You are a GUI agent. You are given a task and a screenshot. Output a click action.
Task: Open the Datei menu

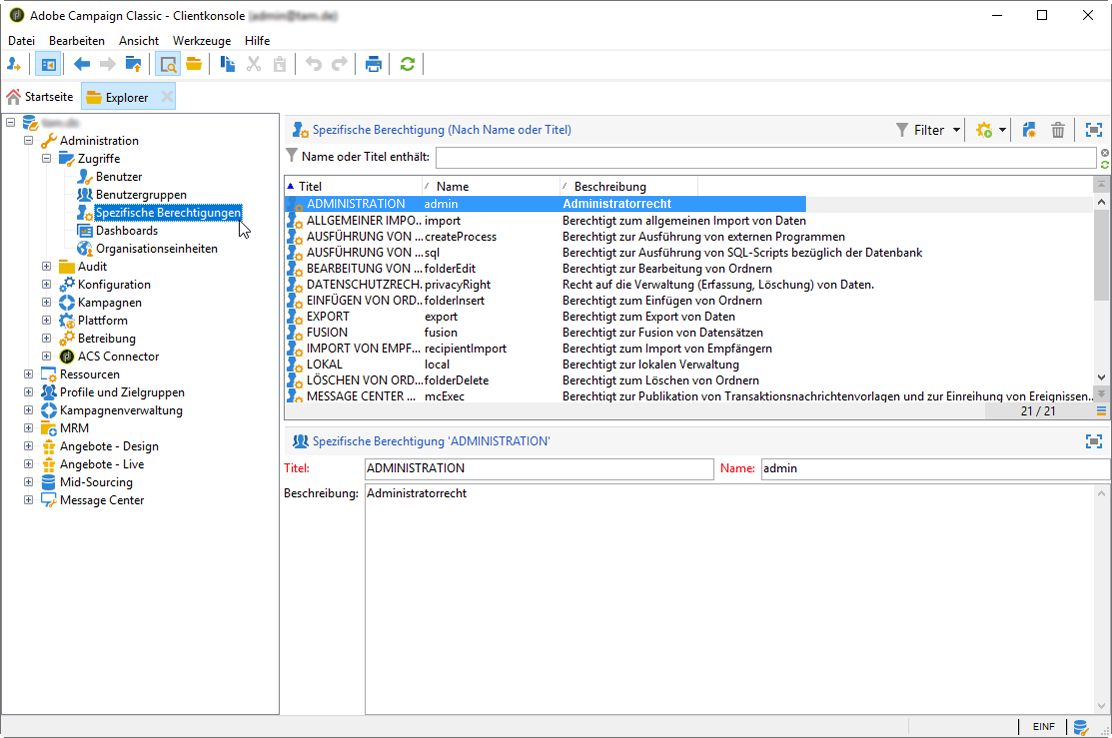pos(21,40)
